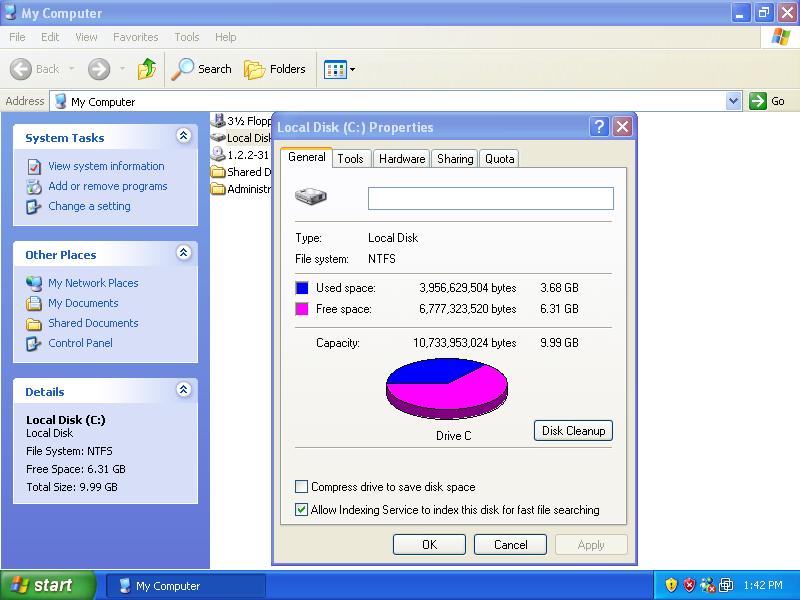Viewport: 800px width, 600px height.
Task: Click the Drive C pie chart
Action: 447,389
